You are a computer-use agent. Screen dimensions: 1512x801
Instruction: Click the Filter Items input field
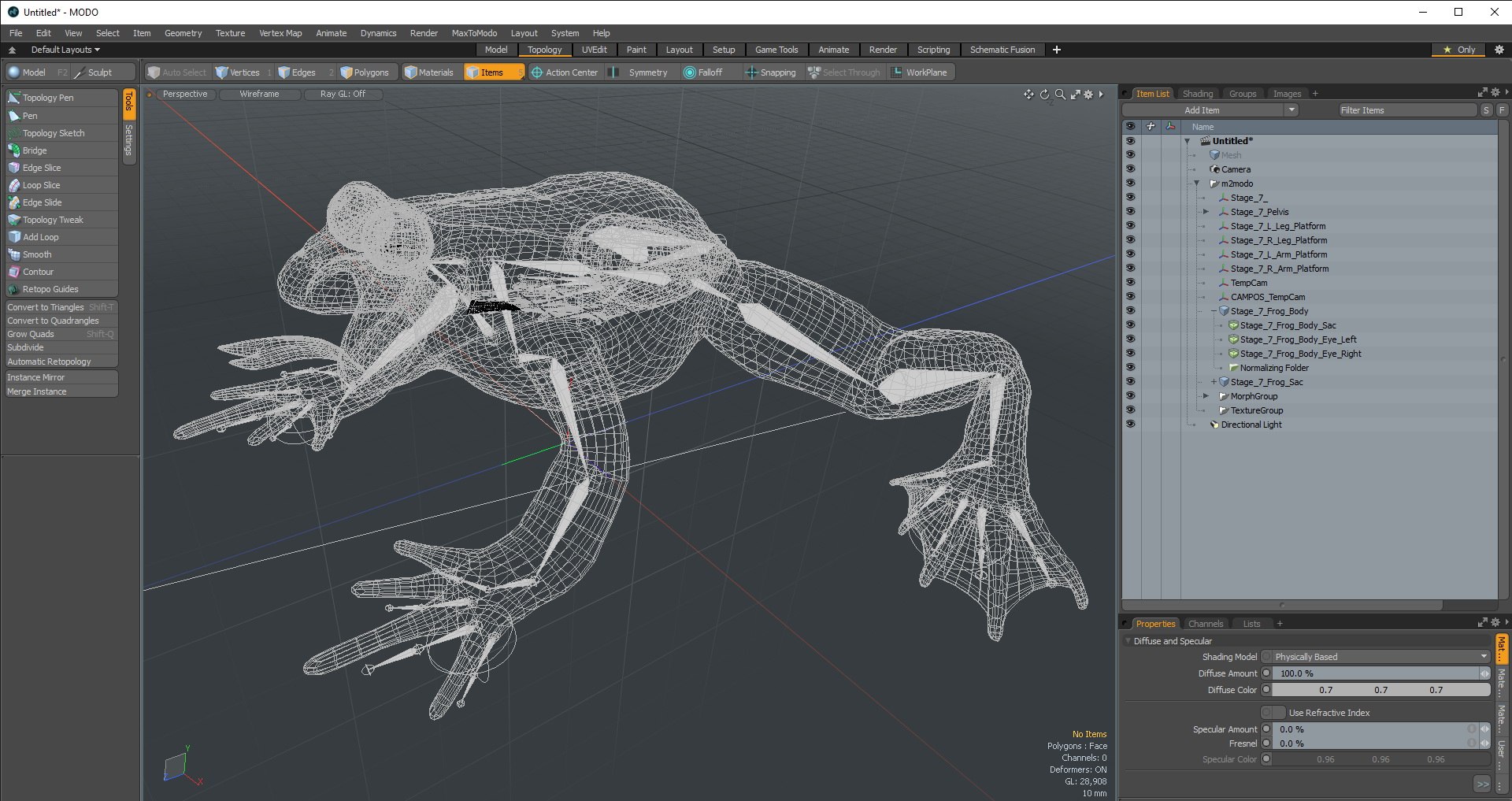[x=1406, y=110]
